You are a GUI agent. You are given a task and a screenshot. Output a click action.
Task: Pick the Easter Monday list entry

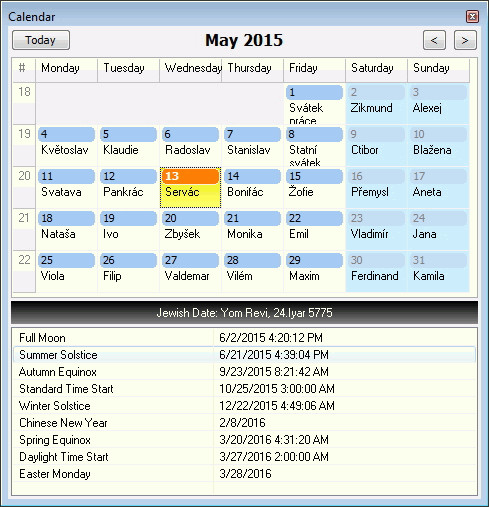244,474
